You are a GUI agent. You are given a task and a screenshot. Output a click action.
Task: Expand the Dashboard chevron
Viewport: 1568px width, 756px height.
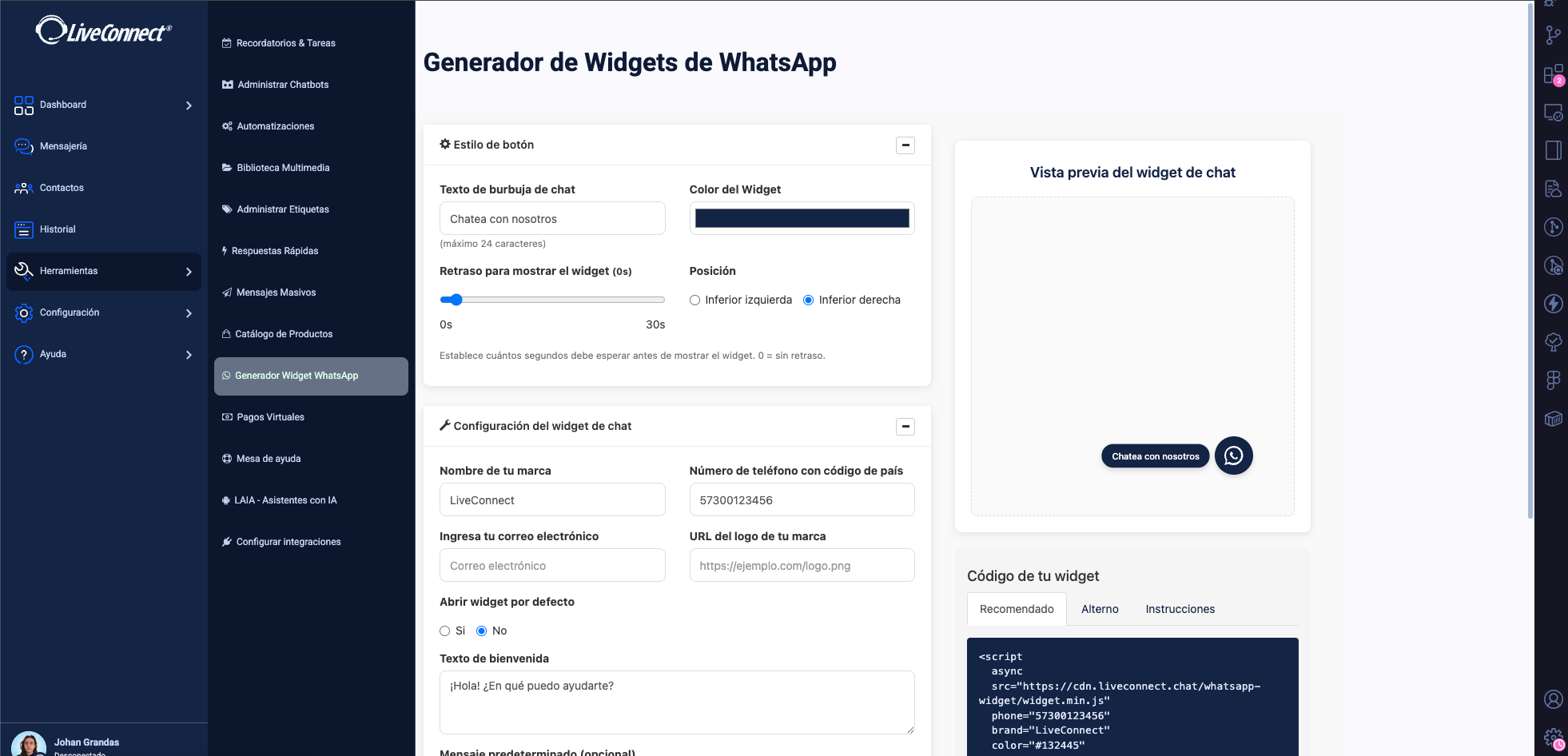(189, 105)
